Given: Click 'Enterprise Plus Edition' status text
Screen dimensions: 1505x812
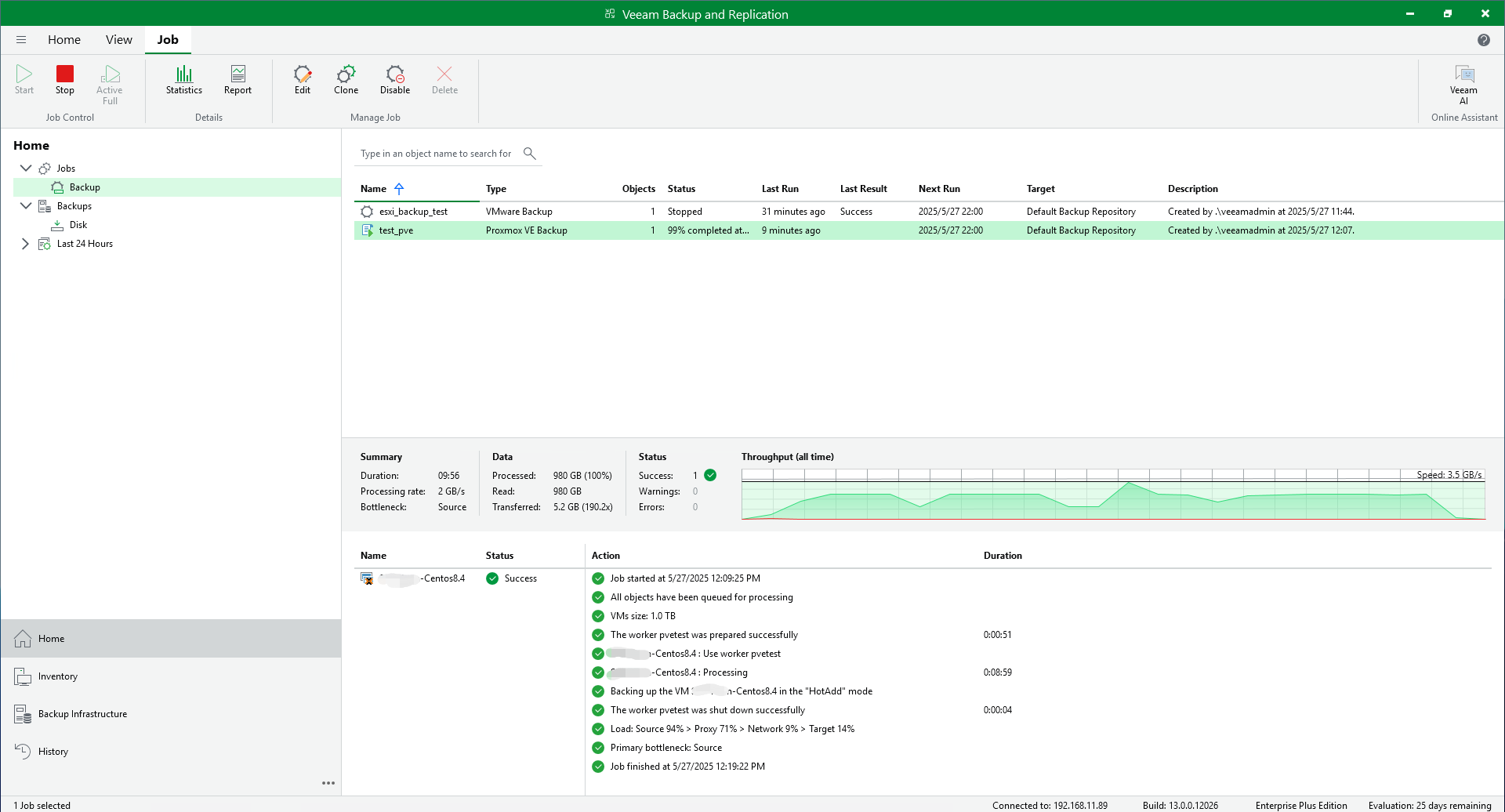Looking at the screenshot, I should click(1301, 806).
